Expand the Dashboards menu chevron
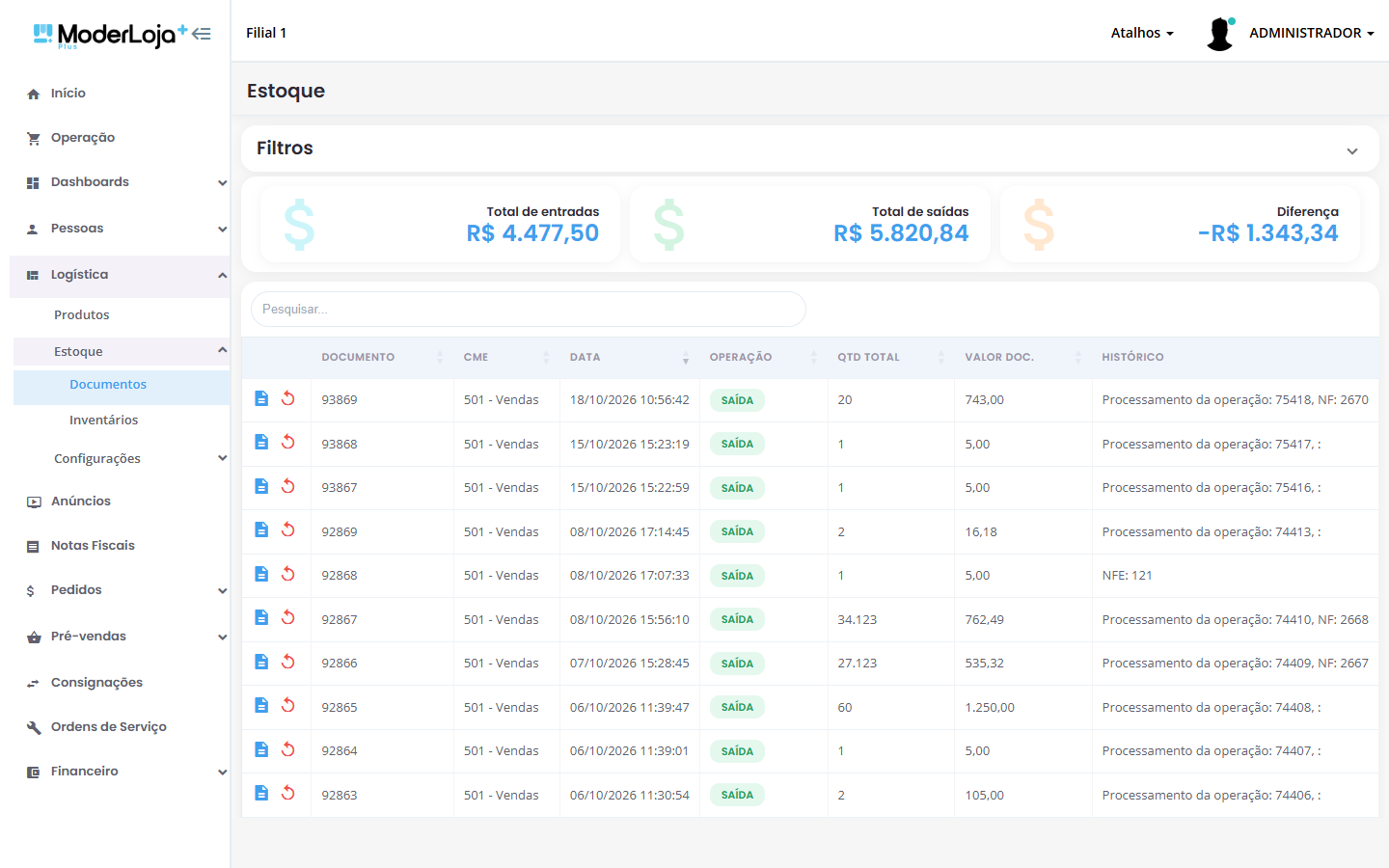 [222, 183]
